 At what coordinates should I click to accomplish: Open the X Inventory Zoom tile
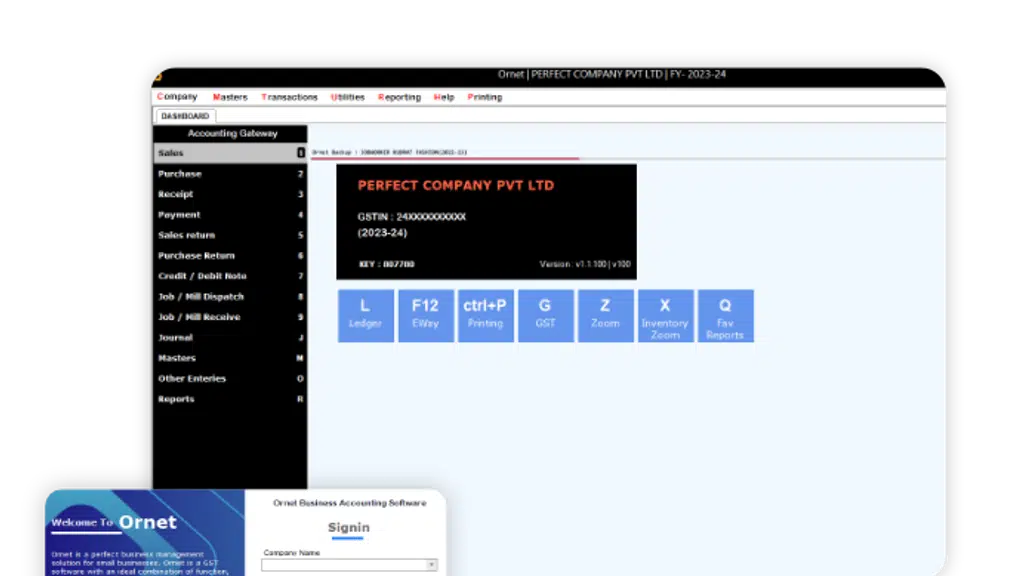[665, 316]
